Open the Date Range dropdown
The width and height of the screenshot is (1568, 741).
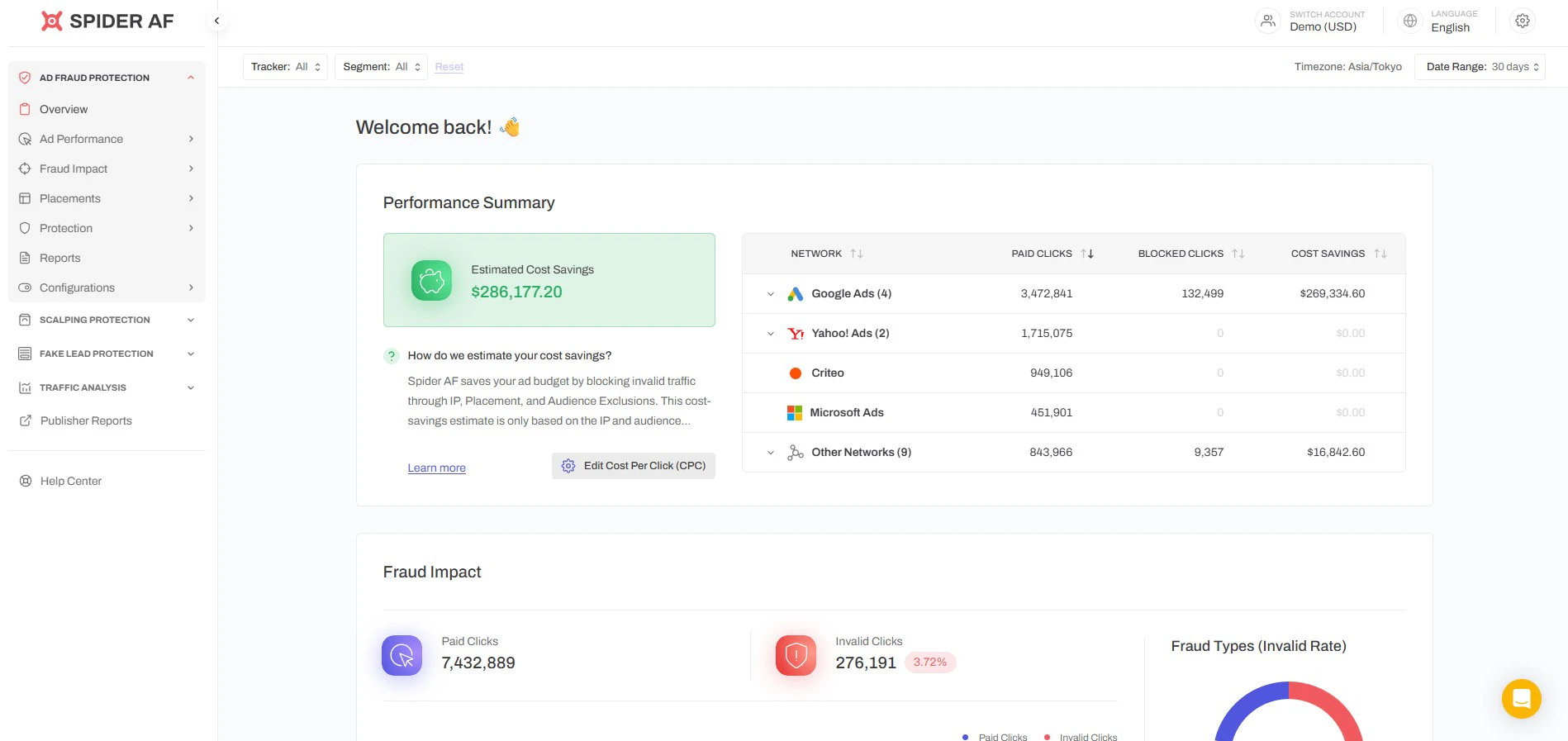(1480, 67)
